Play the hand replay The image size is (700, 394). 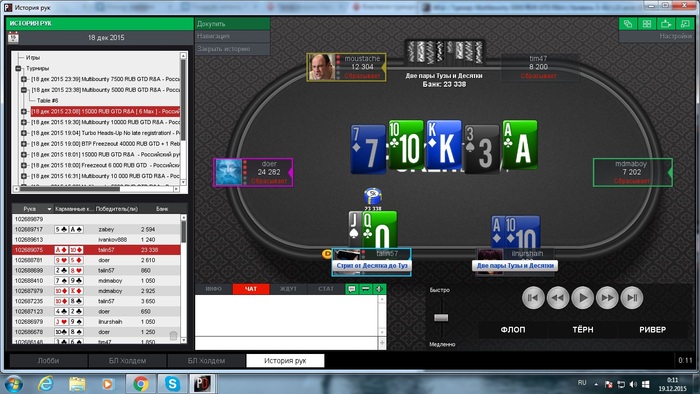click(x=583, y=298)
